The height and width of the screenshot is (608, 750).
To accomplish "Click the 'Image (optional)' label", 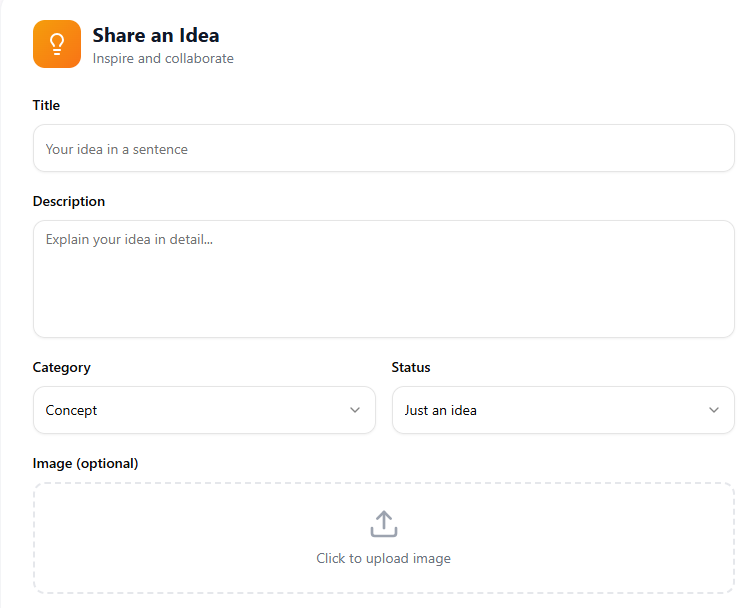I will [x=86, y=463].
